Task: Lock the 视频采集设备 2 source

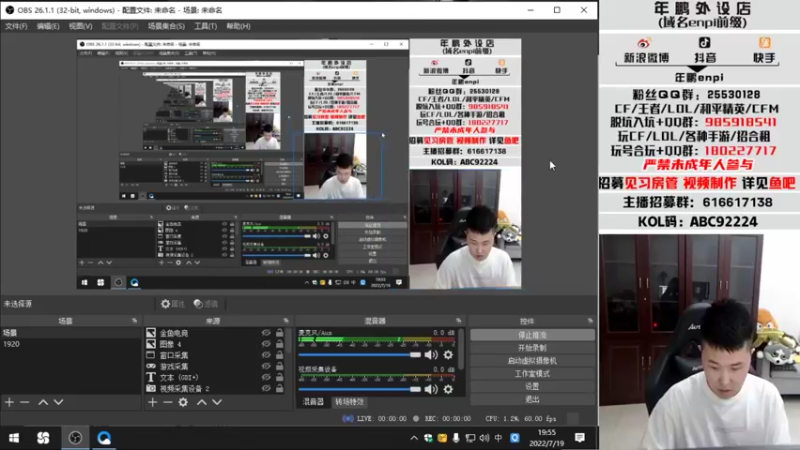Action: coord(280,388)
